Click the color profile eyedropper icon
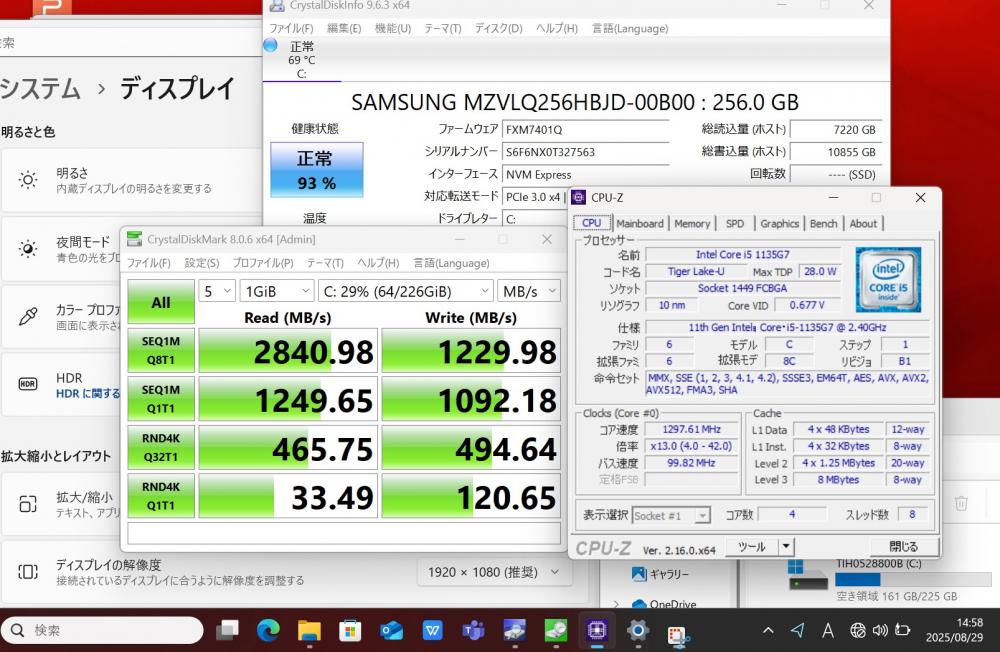 pos(28,316)
